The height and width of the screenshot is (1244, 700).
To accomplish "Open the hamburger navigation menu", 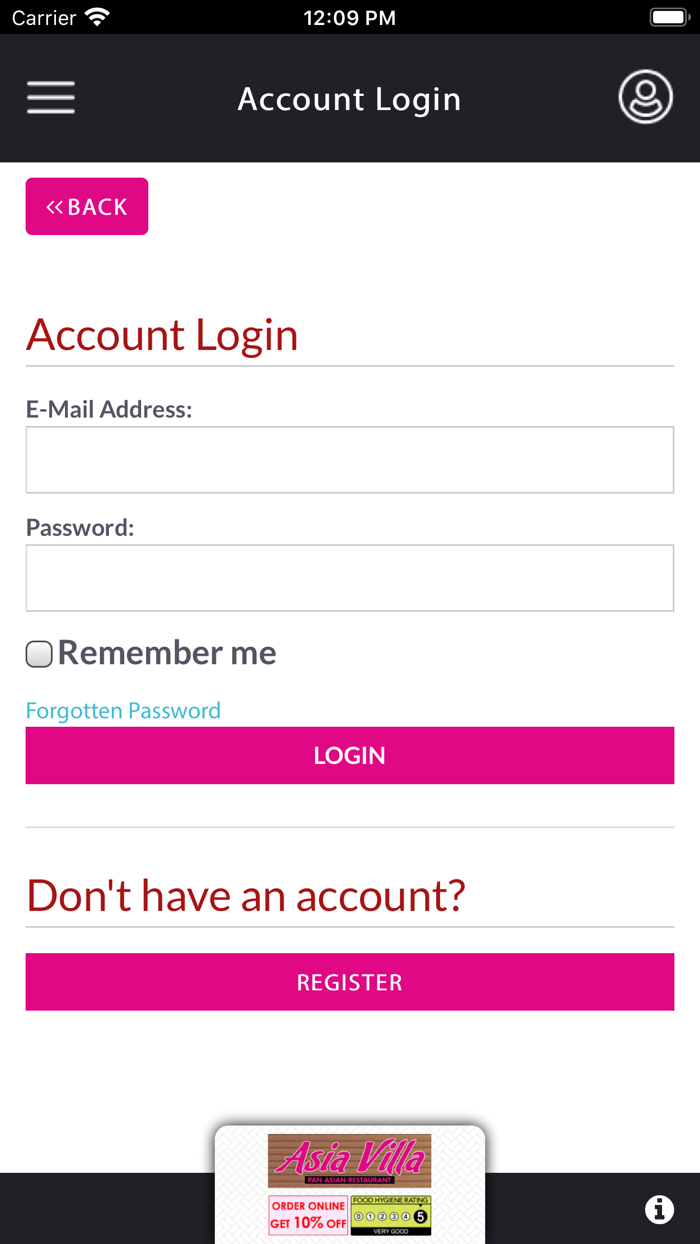I will [51, 98].
